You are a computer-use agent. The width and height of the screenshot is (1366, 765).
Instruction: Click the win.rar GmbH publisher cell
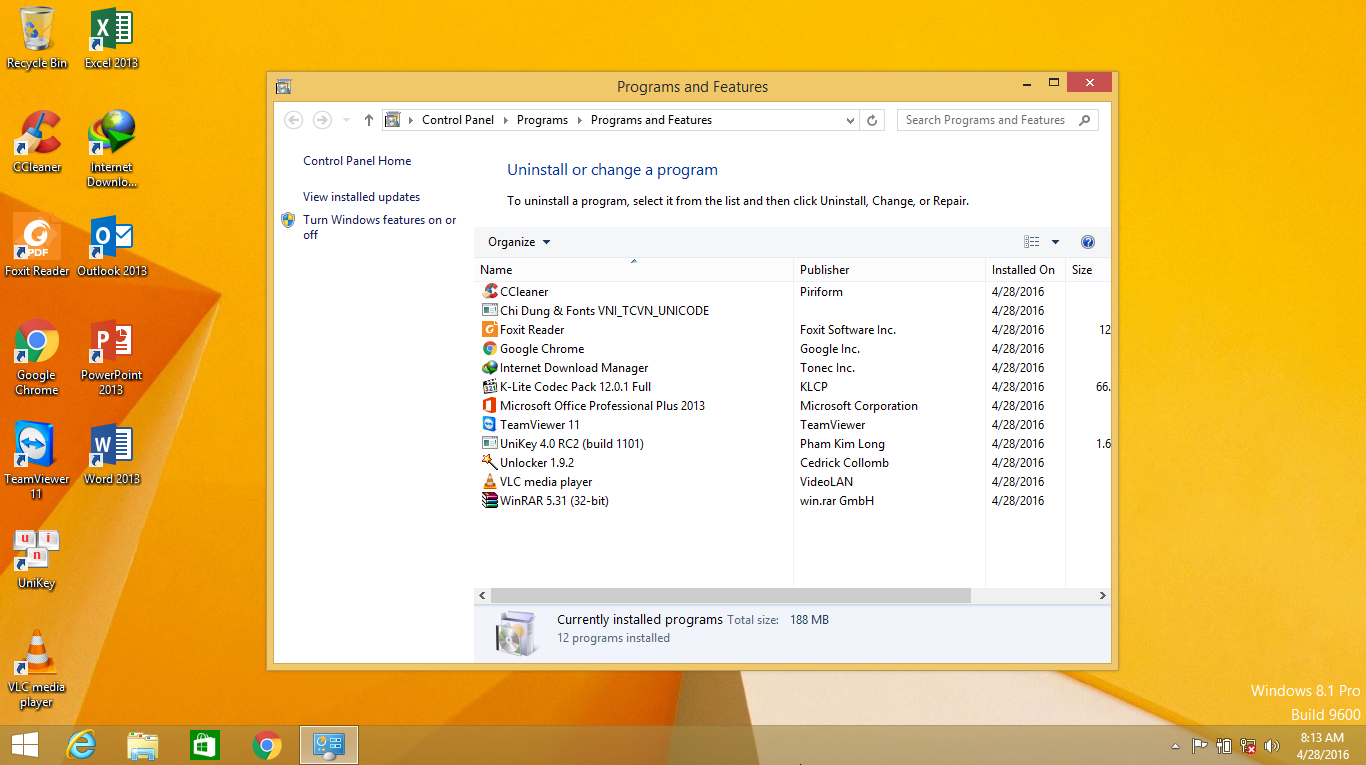click(837, 500)
